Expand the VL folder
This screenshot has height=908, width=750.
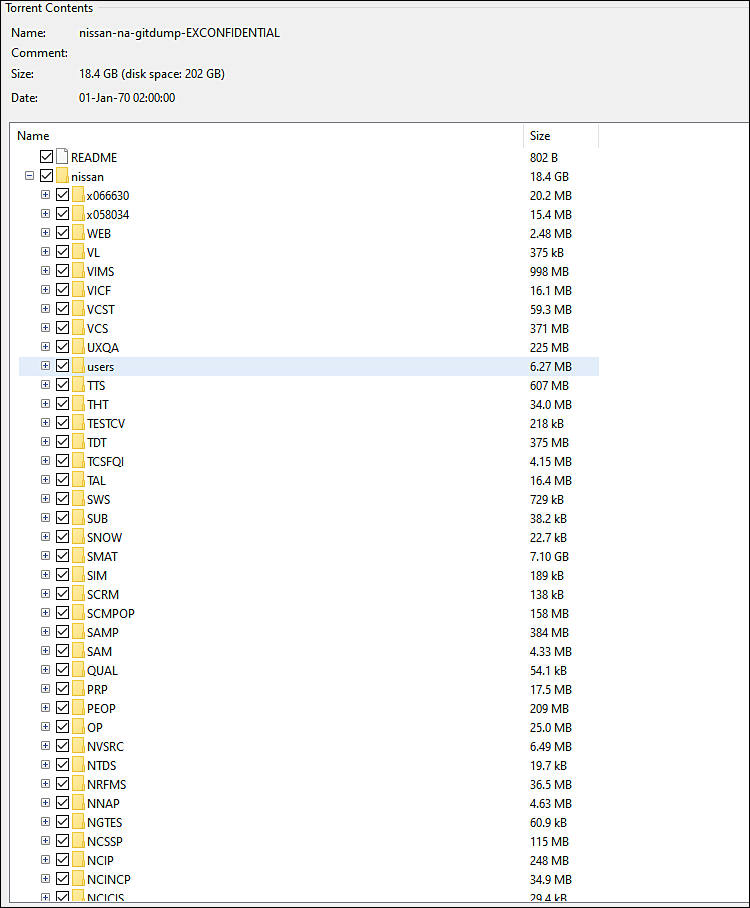click(45, 252)
